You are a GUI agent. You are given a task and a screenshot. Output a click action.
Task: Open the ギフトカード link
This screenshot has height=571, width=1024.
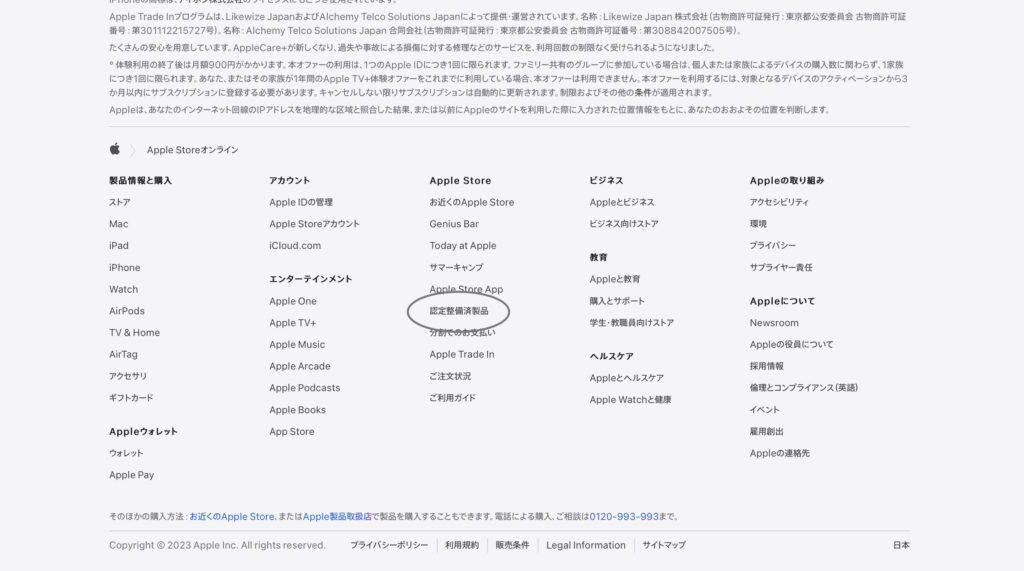(x=131, y=397)
